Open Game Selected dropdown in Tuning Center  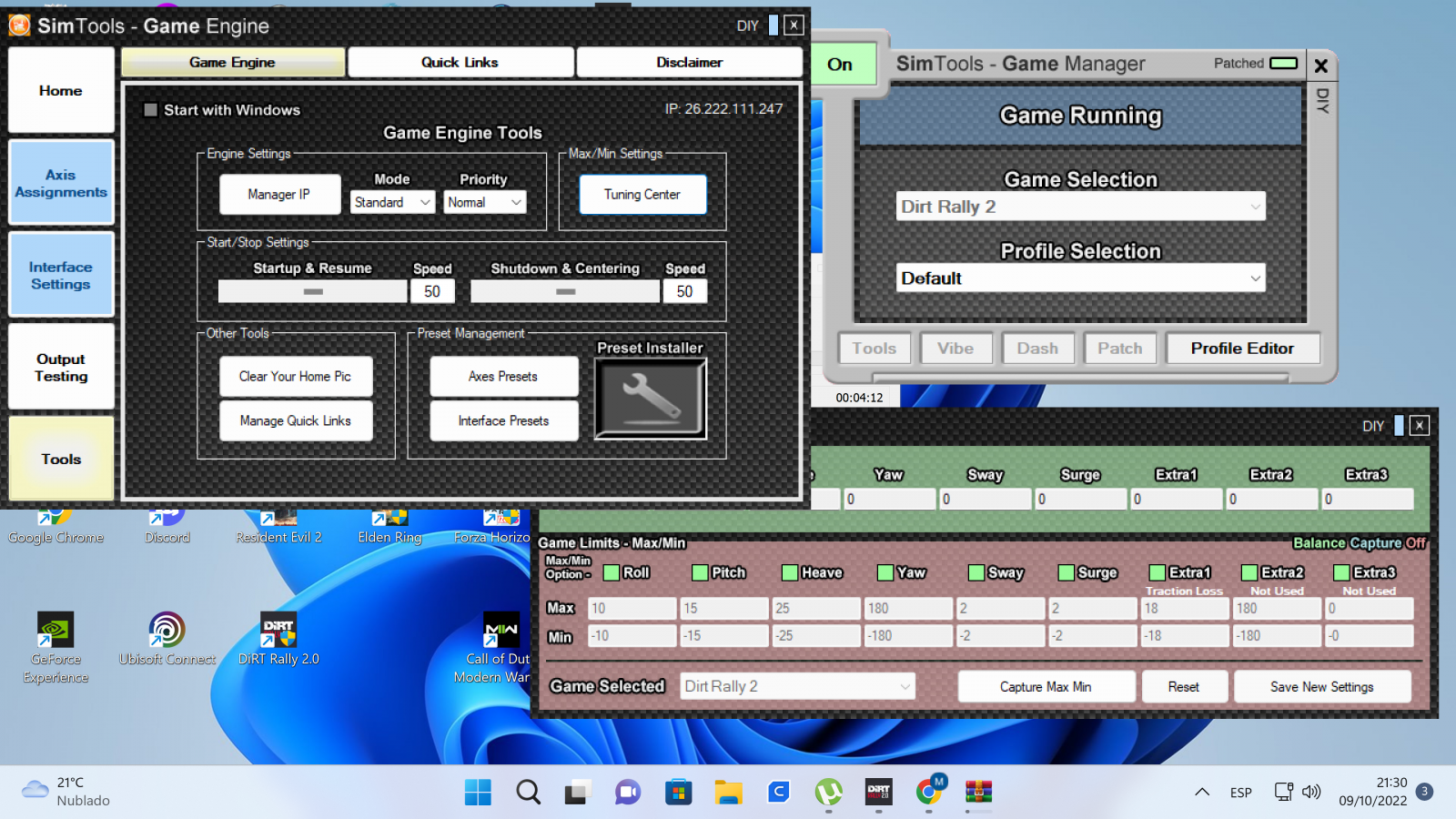798,686
